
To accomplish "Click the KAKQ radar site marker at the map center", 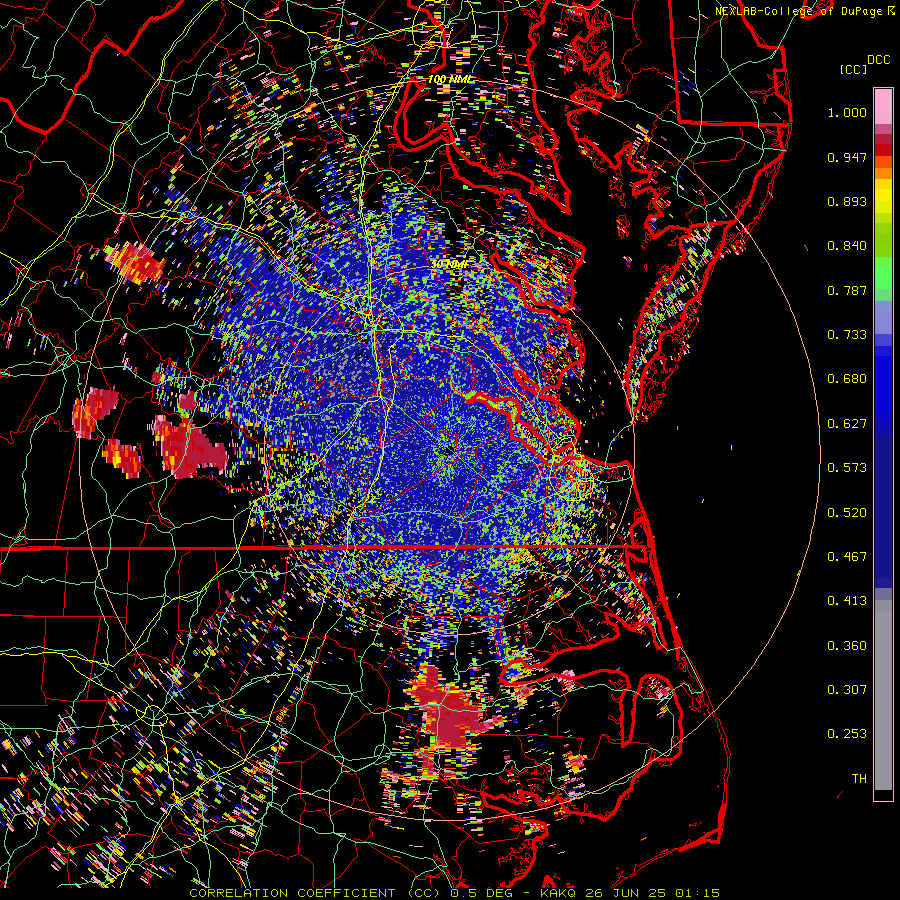I will [x=450, y=451].
